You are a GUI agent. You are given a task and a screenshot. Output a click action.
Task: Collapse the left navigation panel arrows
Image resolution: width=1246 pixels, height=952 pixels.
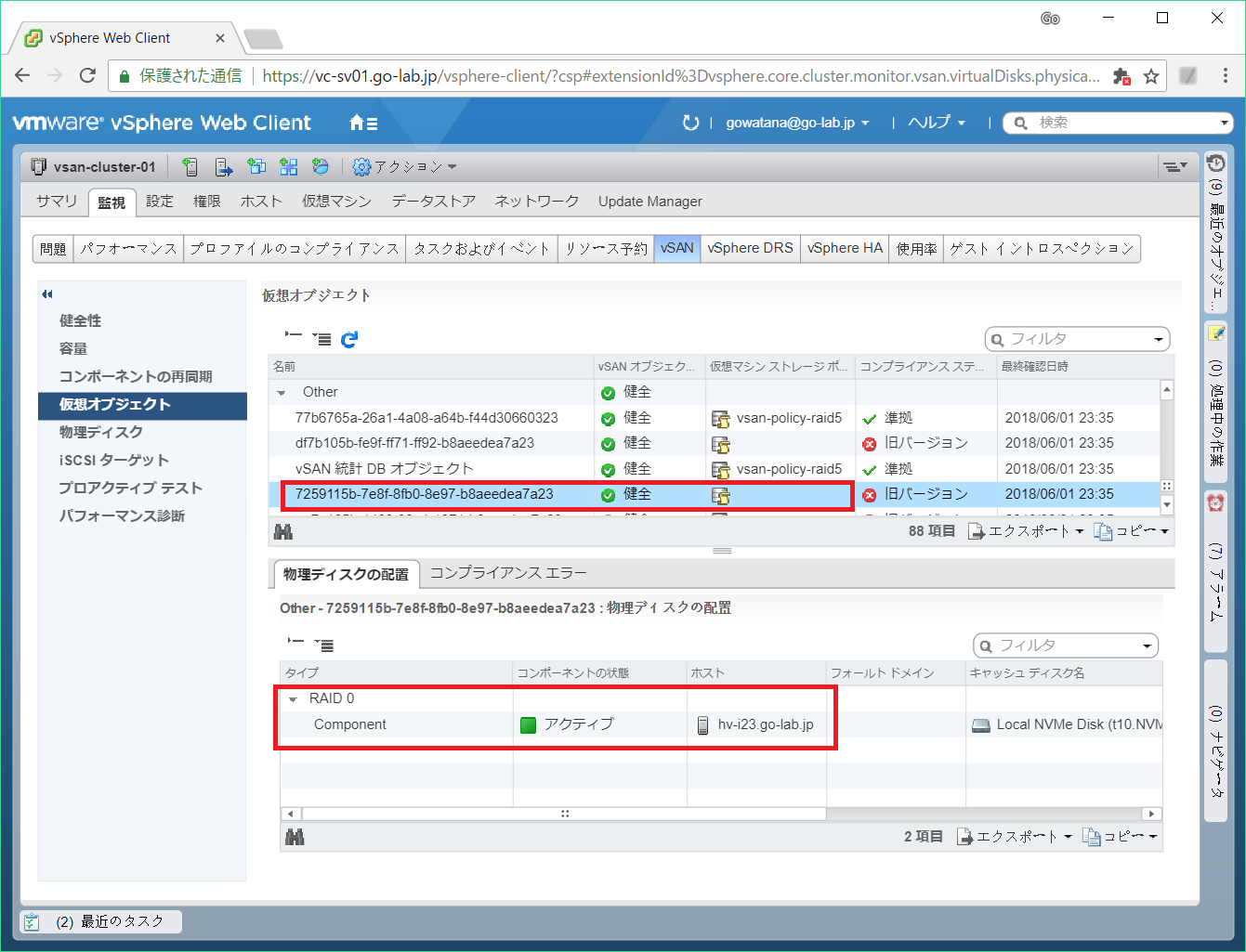pyautogui.click(x=47, y=294)
